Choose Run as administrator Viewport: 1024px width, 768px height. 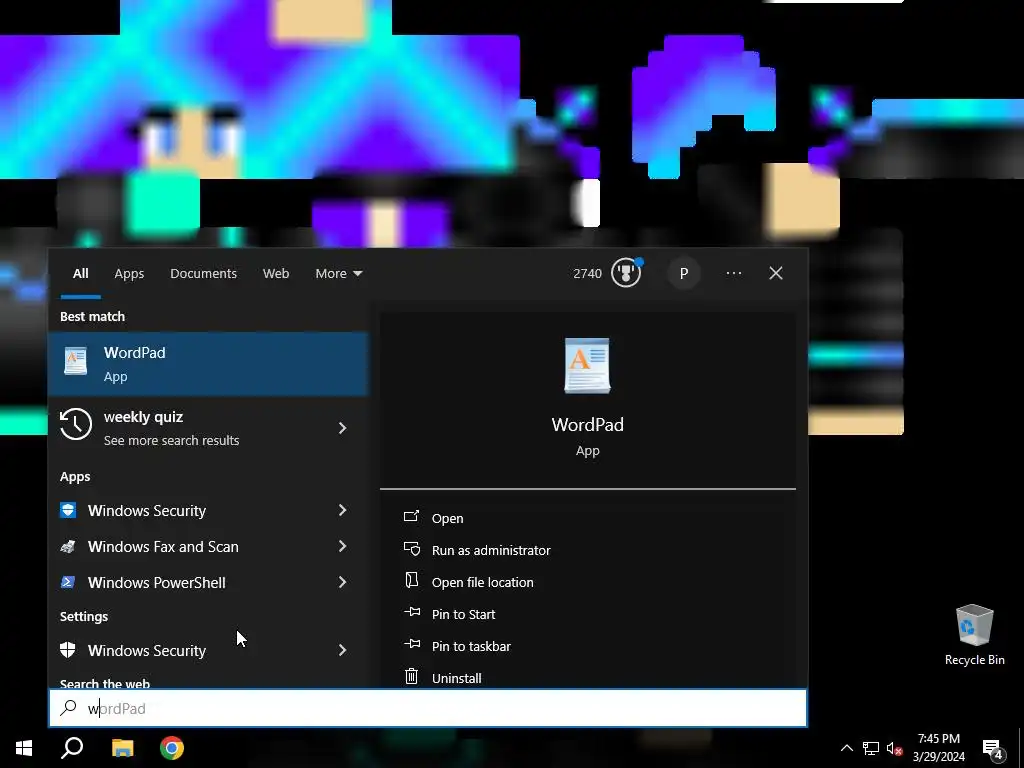coord(491,550)
